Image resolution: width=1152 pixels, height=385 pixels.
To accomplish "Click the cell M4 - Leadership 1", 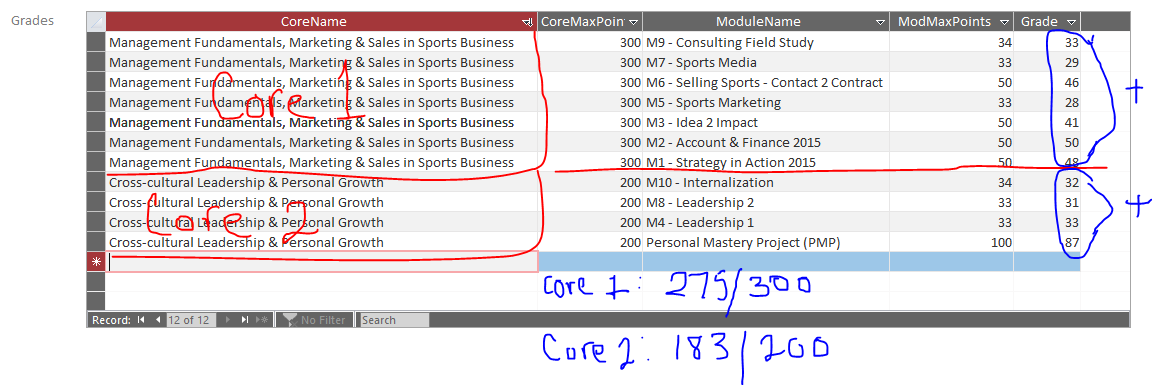I will tap(766, 222).
